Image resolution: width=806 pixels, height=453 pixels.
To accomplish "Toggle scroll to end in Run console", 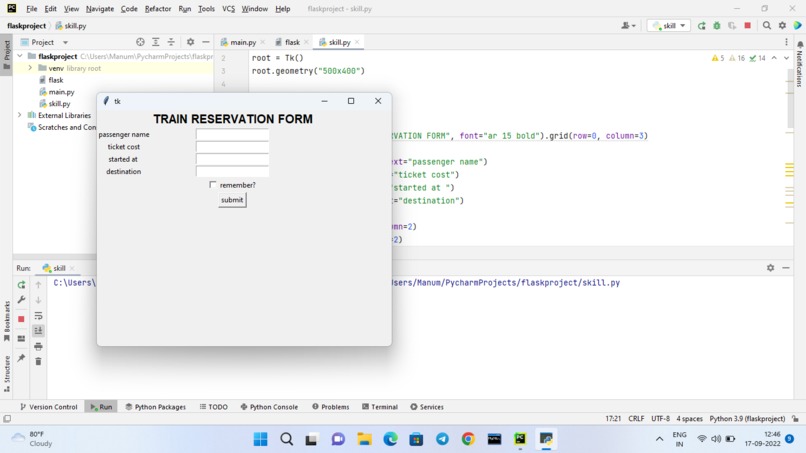I will pos(38,331).
